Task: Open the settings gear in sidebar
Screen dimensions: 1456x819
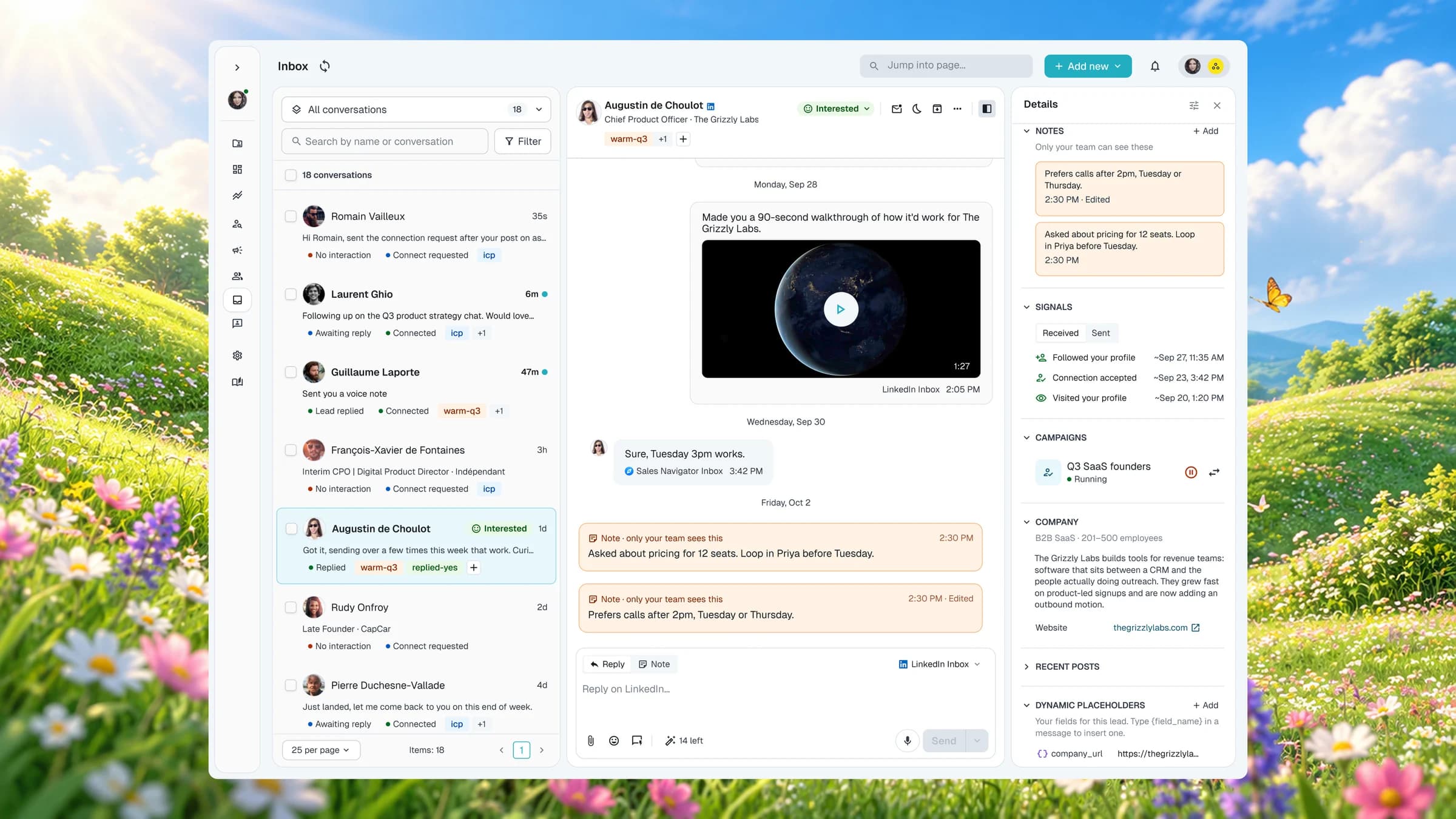Action: tap(237, 356)
